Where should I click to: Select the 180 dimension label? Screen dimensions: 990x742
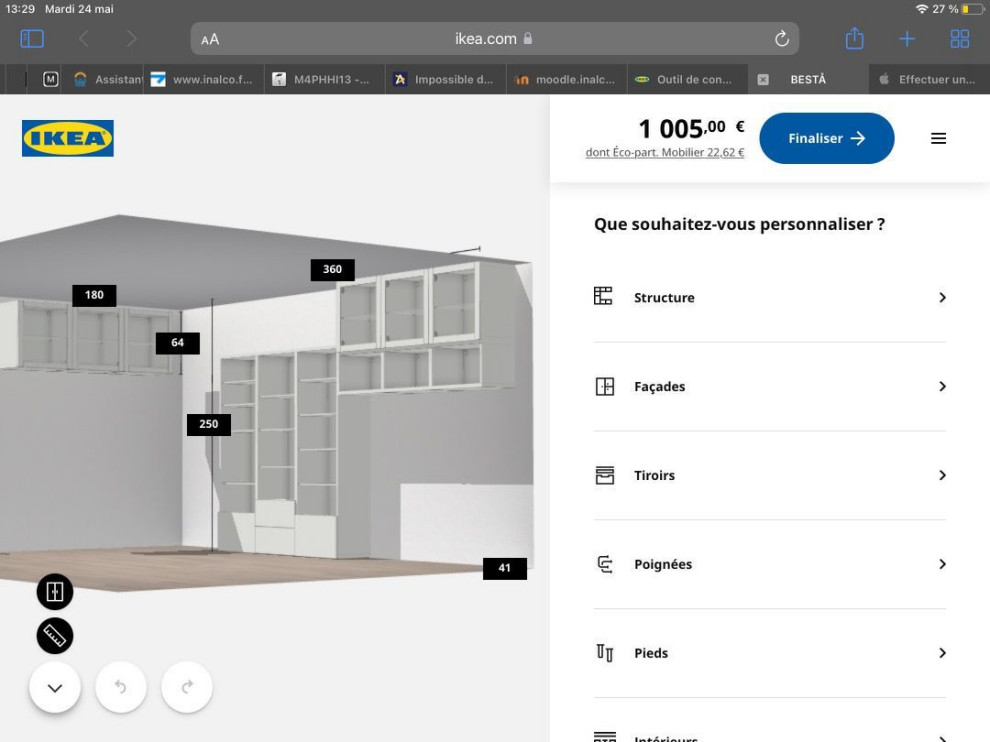click(94, 296)
